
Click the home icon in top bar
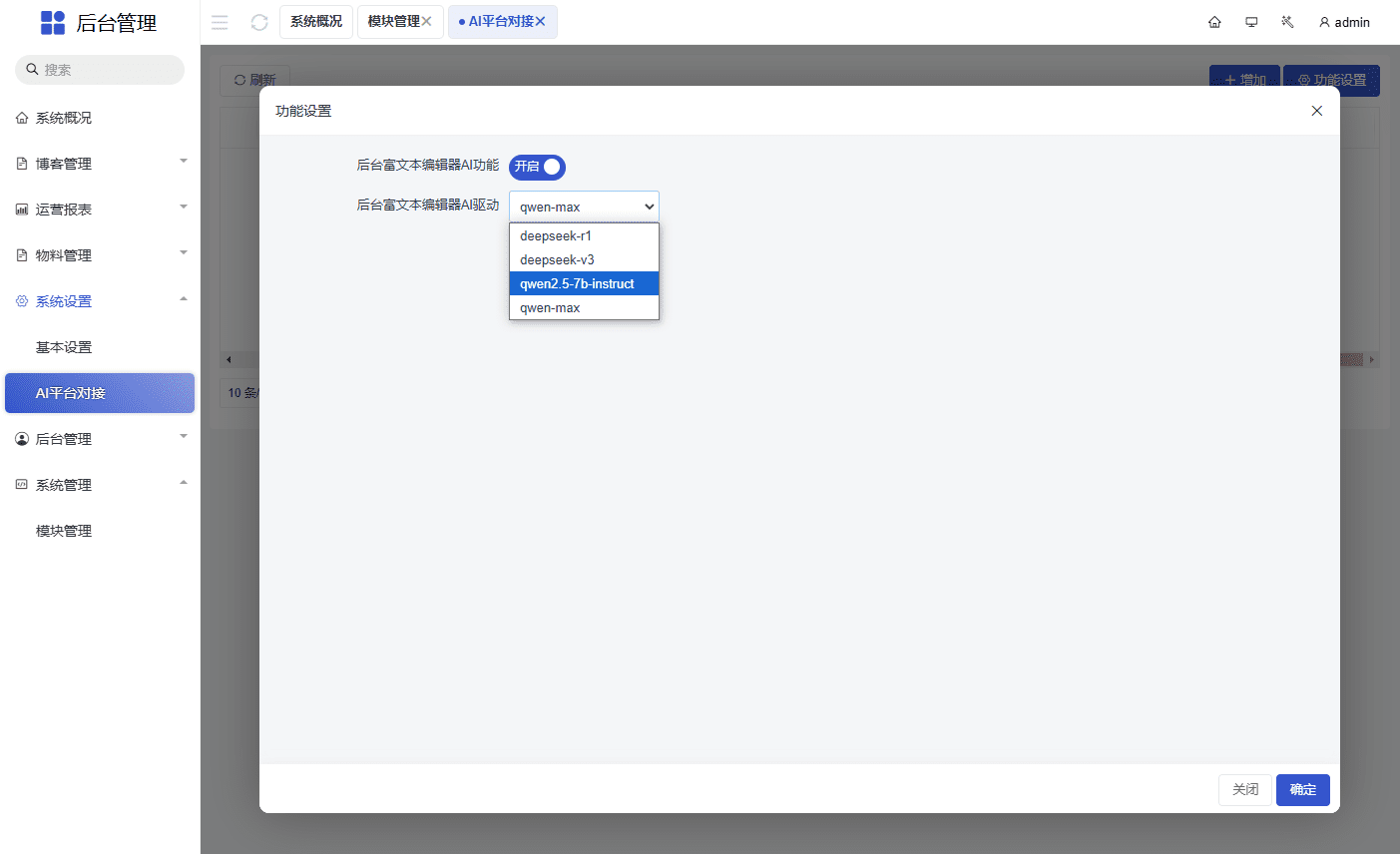1214,22
